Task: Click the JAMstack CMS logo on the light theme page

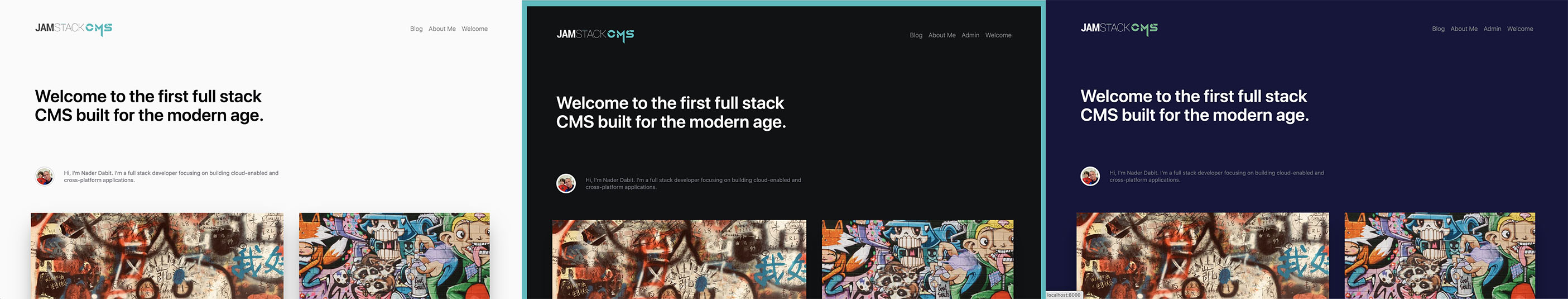Action: coord(74,28)
